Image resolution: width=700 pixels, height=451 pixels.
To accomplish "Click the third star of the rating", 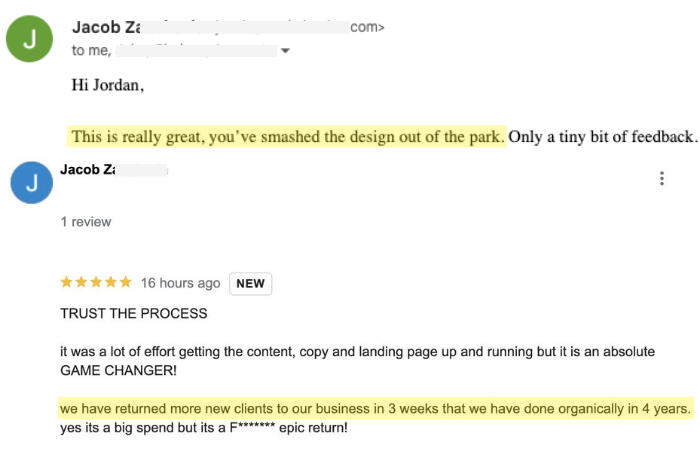I will coord(96,283).
